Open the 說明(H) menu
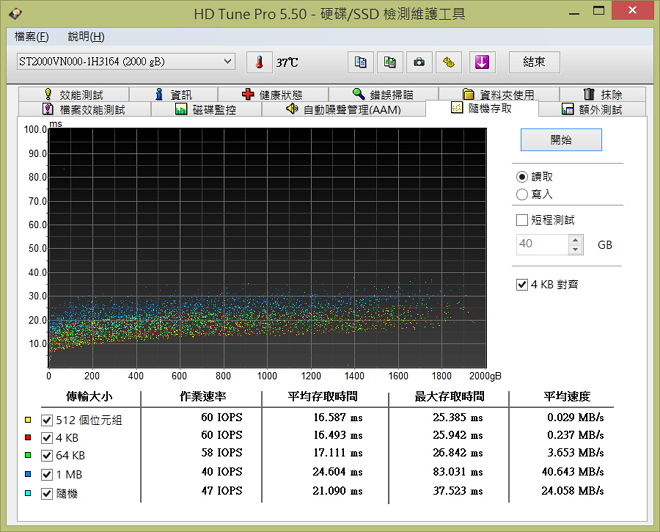Screen dimensions: 660x532 [x=86, y=37]
